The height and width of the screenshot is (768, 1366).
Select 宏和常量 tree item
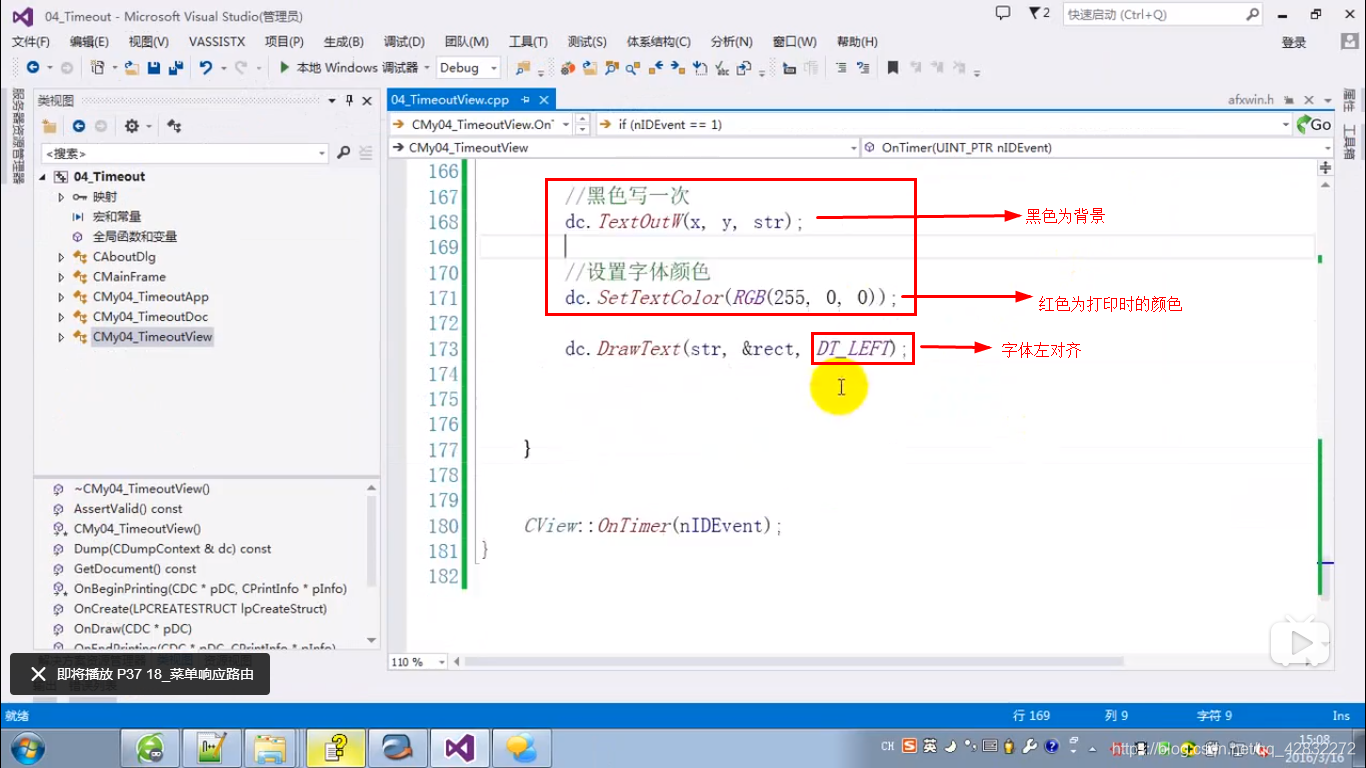(x=117, y=217)
